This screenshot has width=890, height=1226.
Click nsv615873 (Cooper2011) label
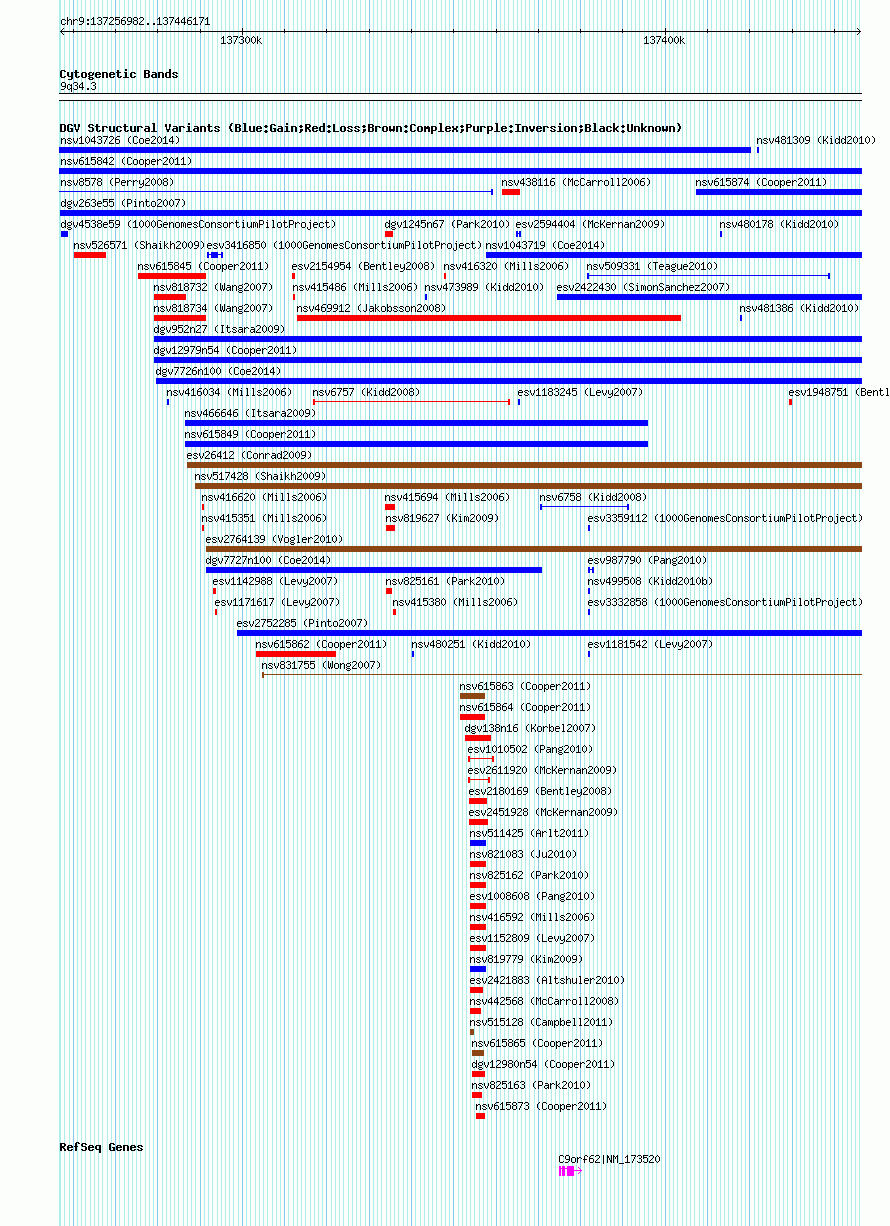click(x=542, y=1107)
